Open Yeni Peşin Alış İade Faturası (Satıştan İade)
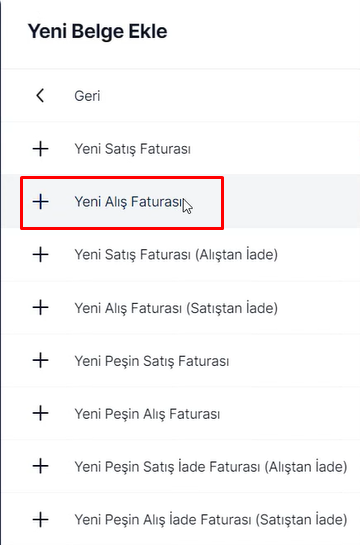360x545 pixels. pos(211,520)
